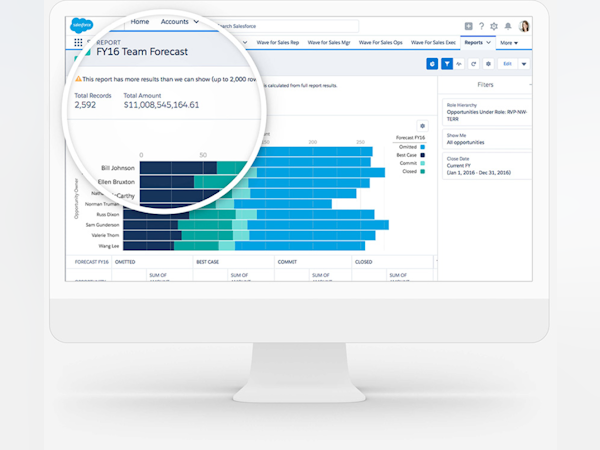Click the Total Amount value $11,008,545,164.61
The width and height of the screenshot is (600, 450).
pos(161,105)
